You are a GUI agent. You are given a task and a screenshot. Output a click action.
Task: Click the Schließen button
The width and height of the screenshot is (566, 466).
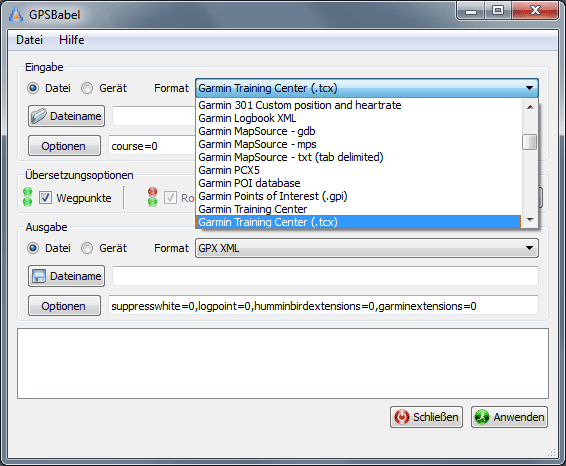point(426,417)
